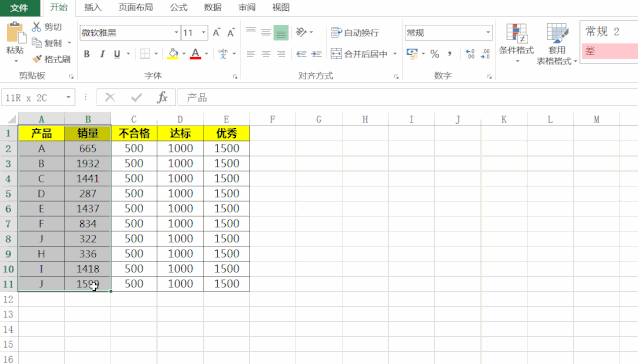Viewport: 638px width, 364px height.
Task: Open the 文件 file tab
Action: [19, 8]
